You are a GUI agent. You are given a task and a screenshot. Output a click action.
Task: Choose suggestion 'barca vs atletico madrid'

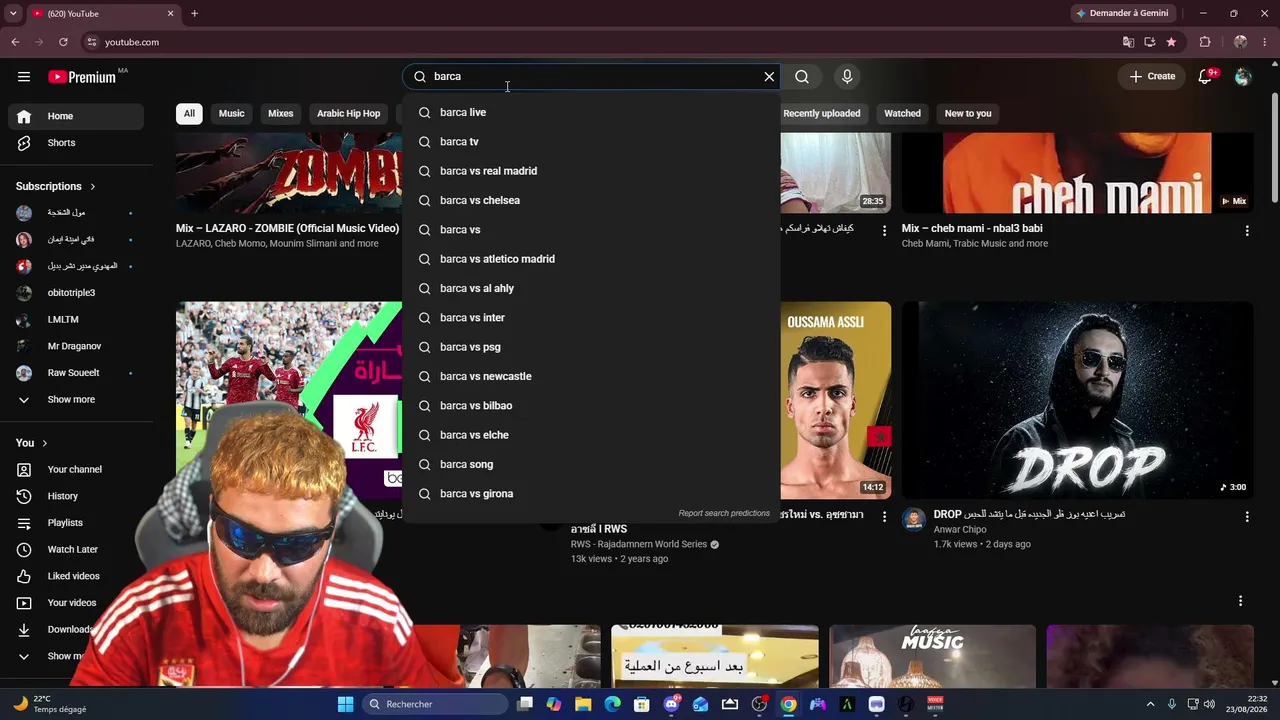(x=591, y=259)
